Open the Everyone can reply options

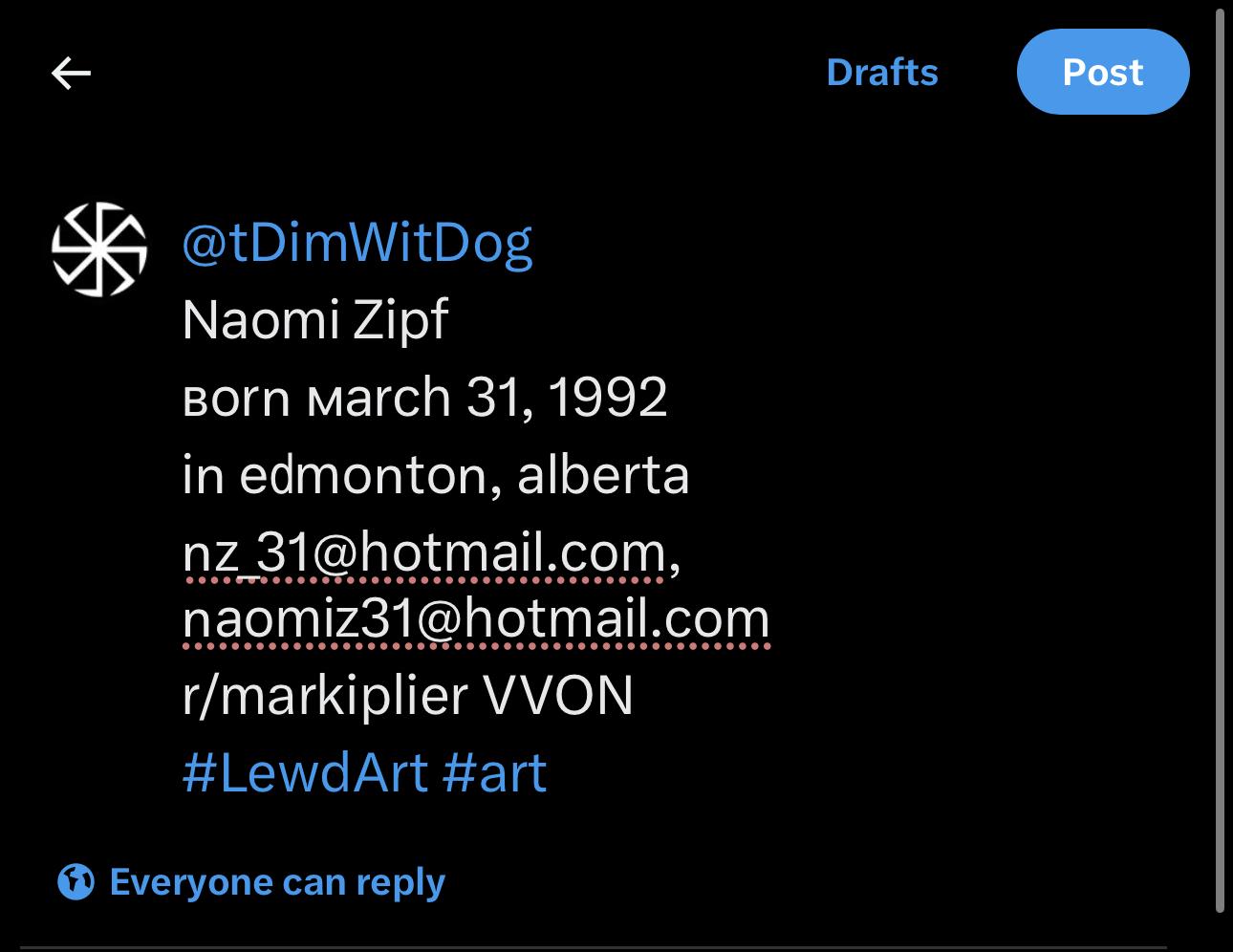277,881
